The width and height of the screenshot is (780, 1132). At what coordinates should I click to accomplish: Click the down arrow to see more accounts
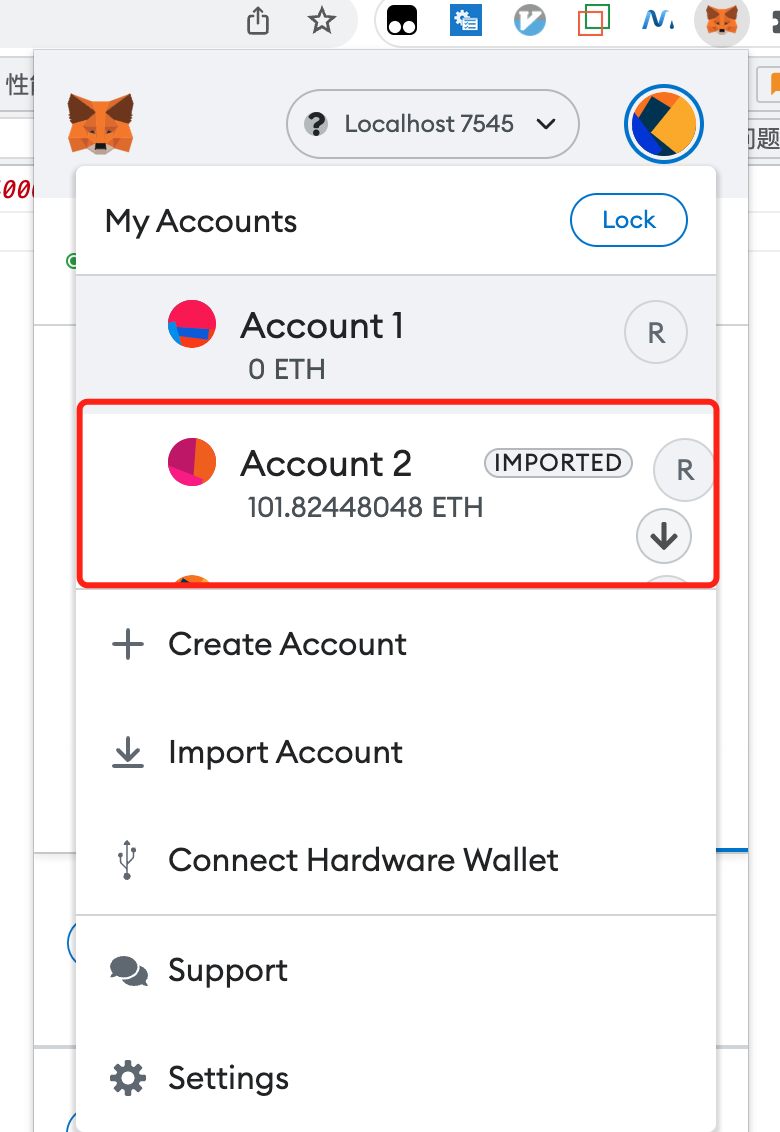[664, 536]
